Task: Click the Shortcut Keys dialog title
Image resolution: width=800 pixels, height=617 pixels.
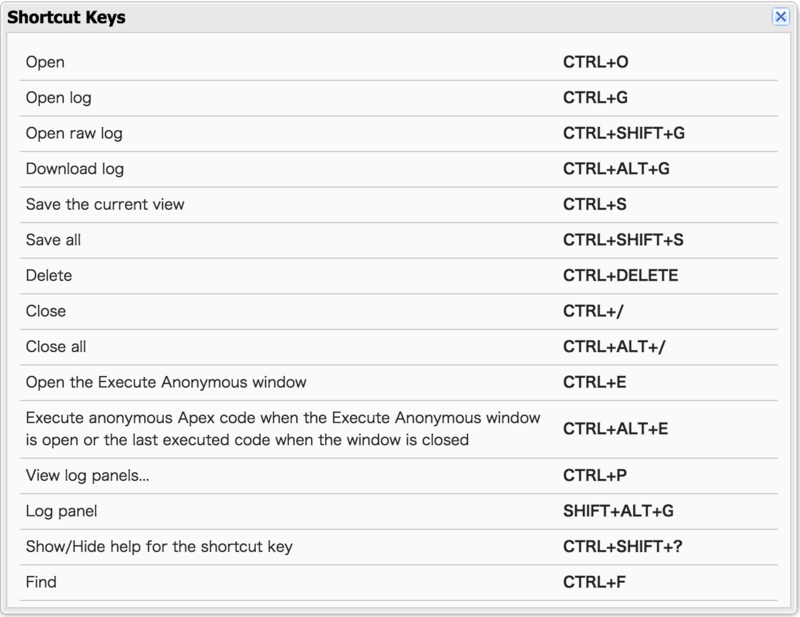Action: [66, 17]
